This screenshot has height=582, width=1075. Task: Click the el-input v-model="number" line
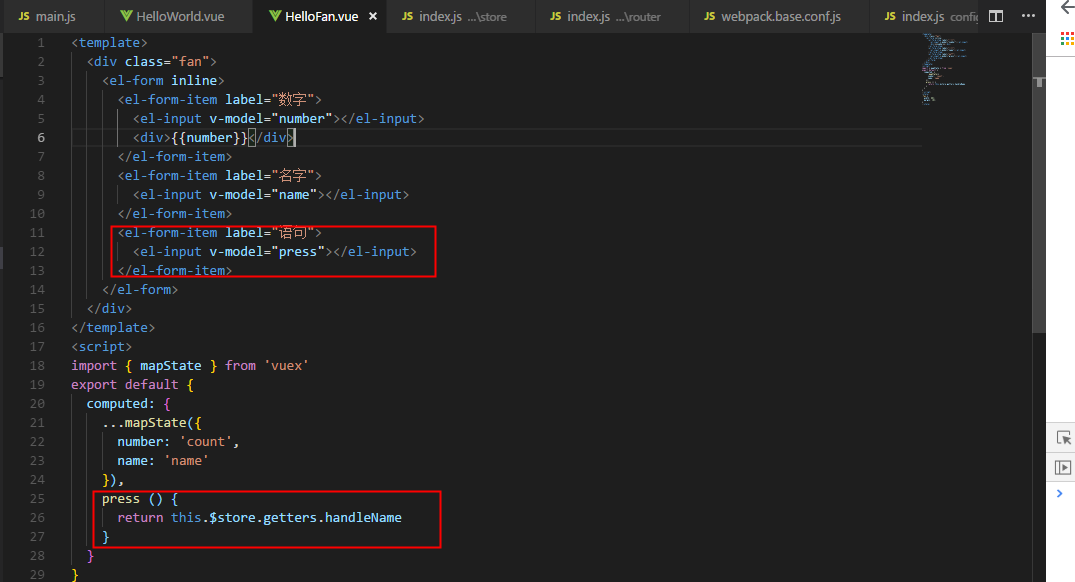click(x=278, y=119)
